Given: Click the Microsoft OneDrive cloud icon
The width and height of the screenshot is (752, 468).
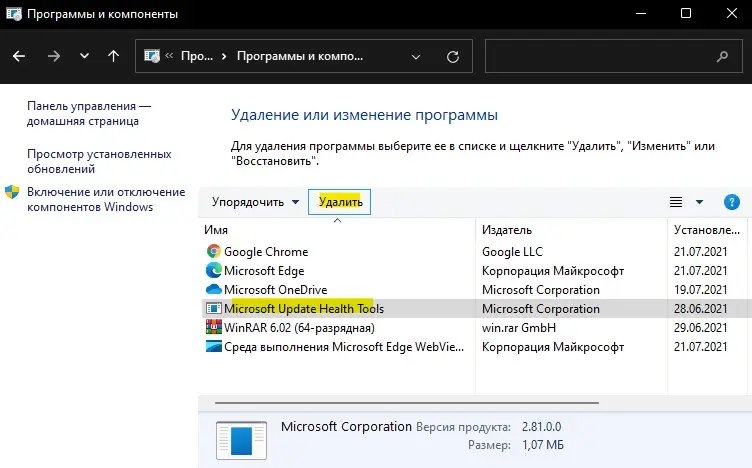Looking at the screenshot, I should (213, 290).
